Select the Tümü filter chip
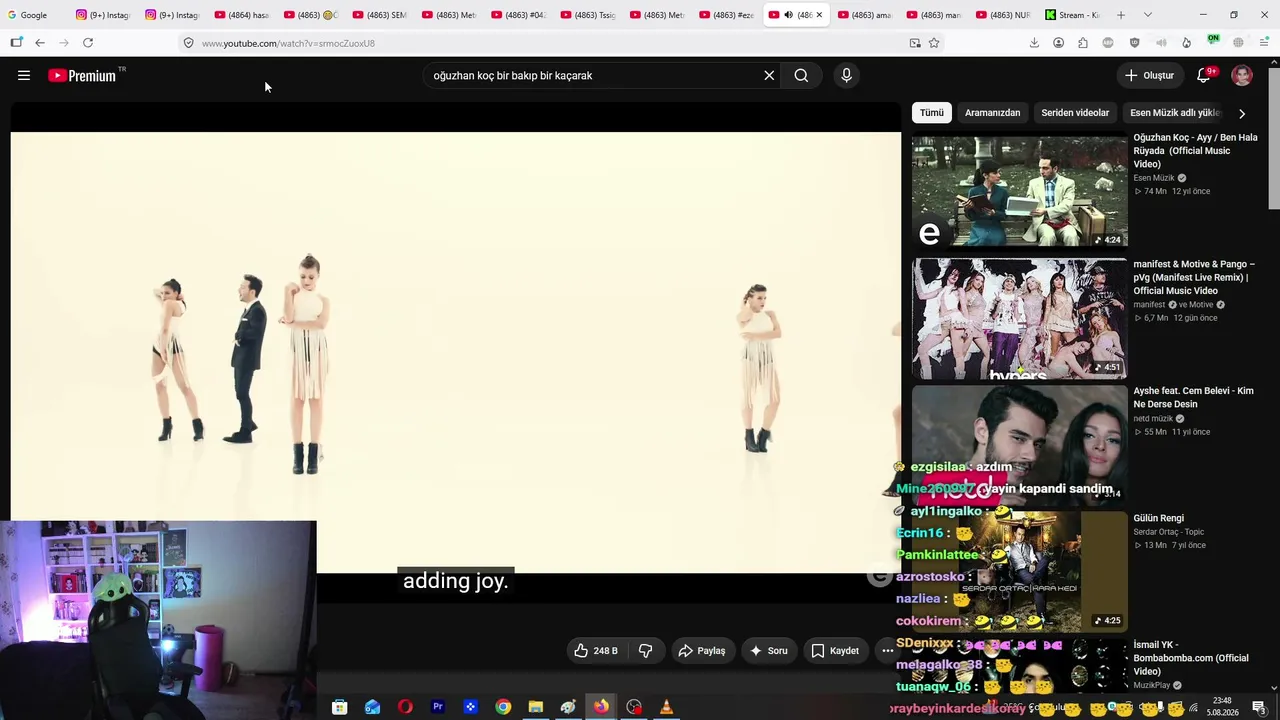This screenshot has width=1280, height=720. pyautogui.click(x=932, y=113)
